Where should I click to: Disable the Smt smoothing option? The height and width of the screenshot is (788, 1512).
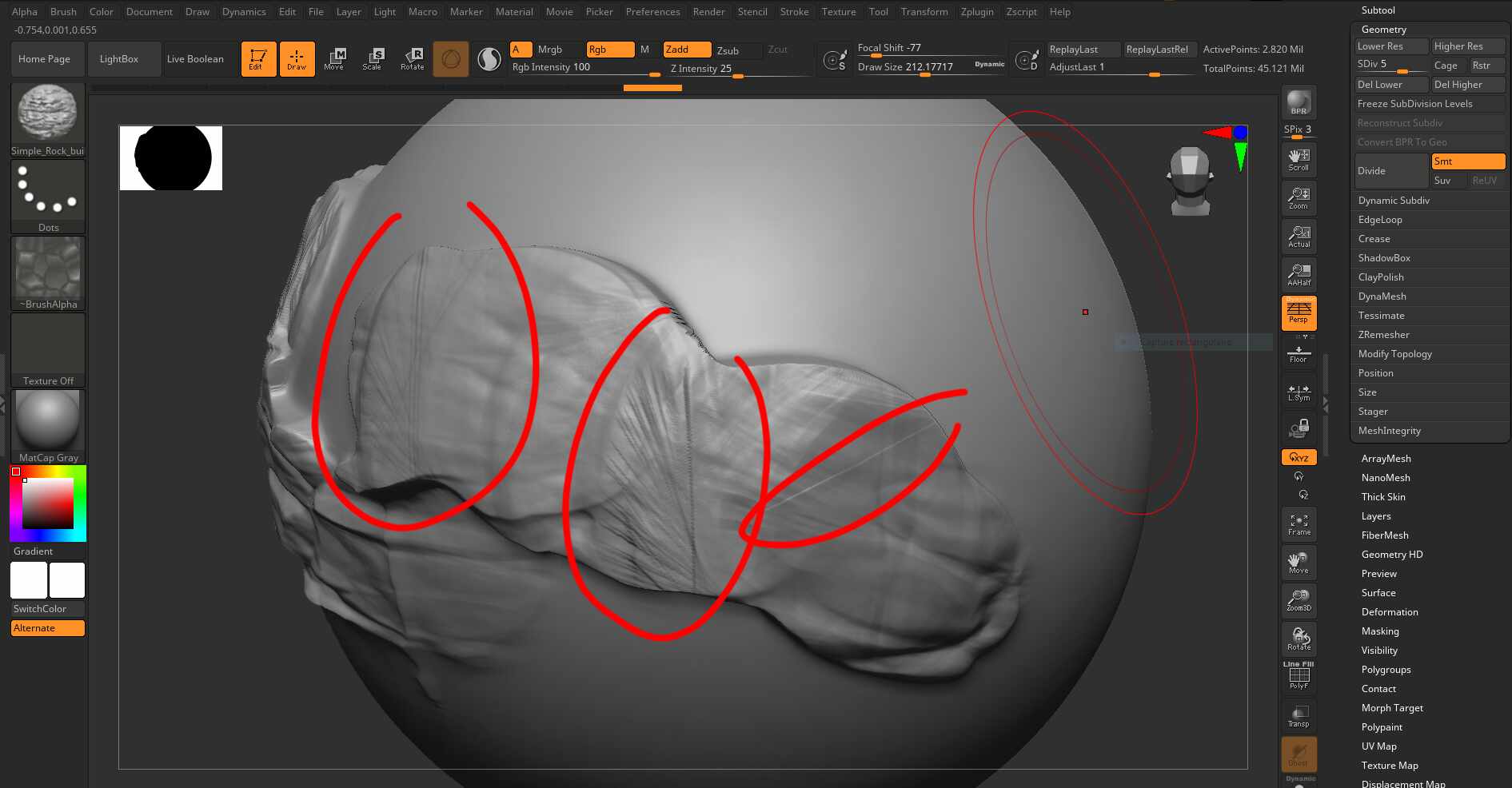pos(1468,161)
